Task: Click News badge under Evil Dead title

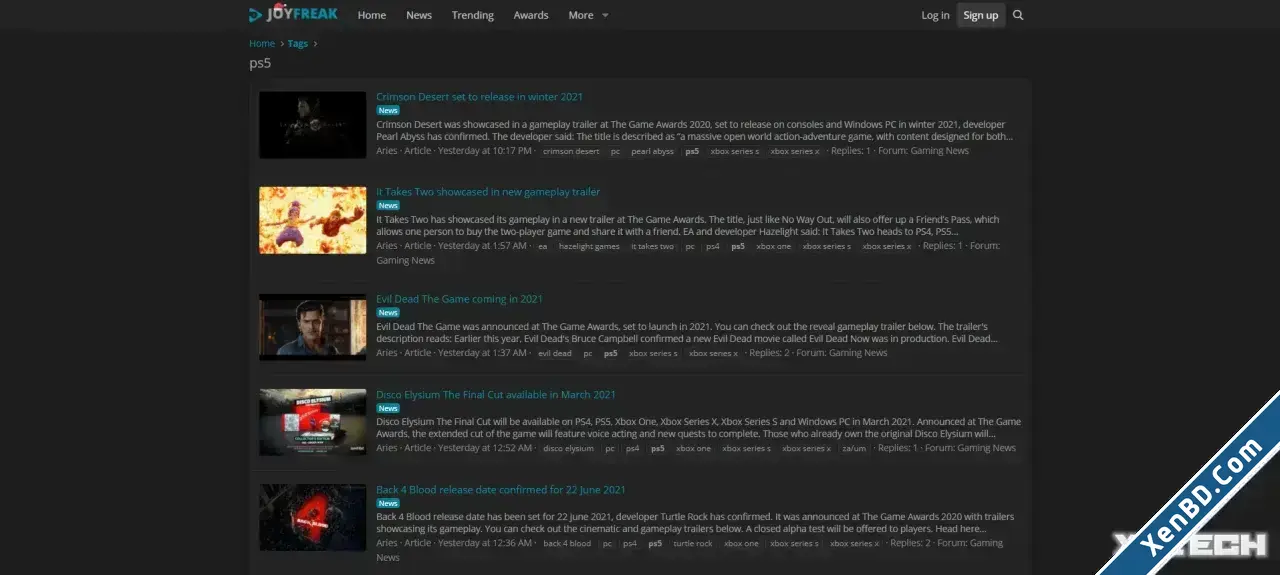Action: click(388, 313)
